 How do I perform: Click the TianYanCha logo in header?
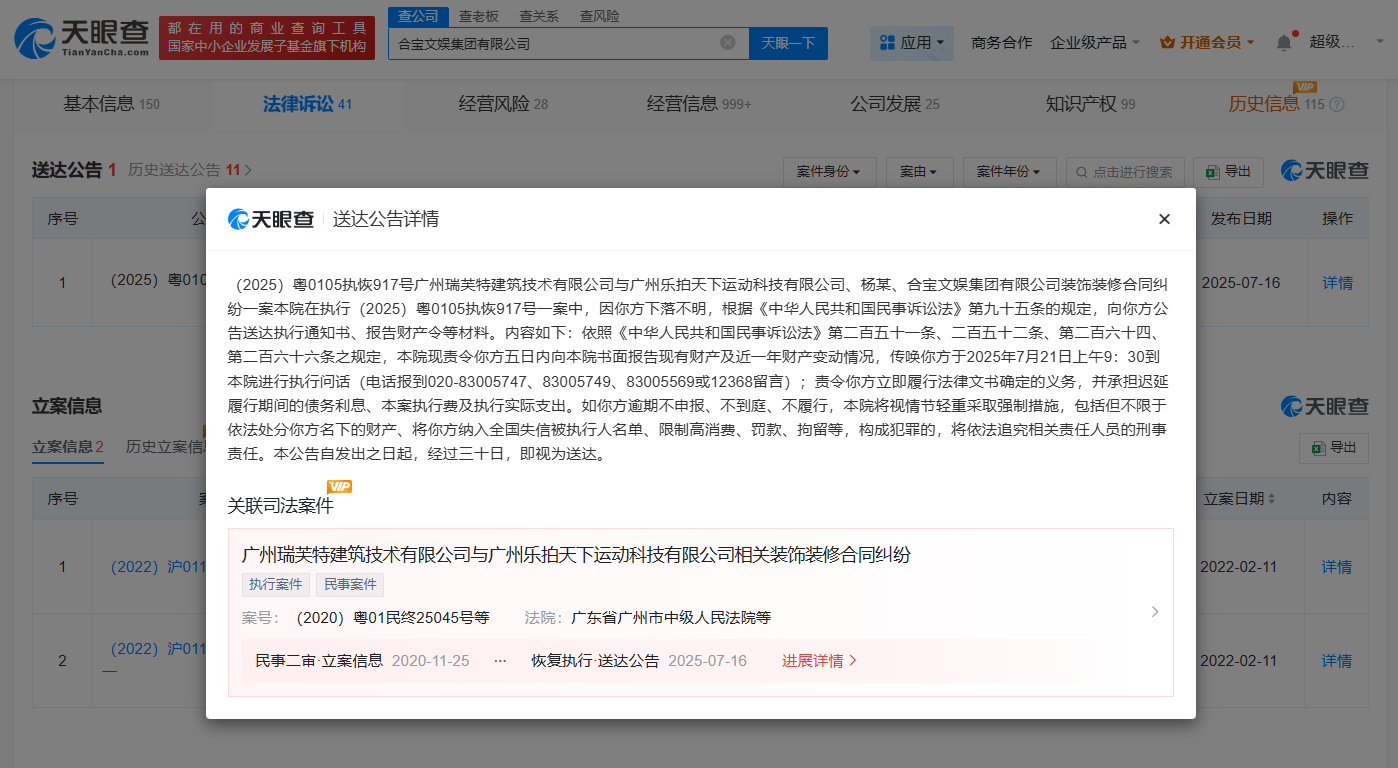coord(82,38)
